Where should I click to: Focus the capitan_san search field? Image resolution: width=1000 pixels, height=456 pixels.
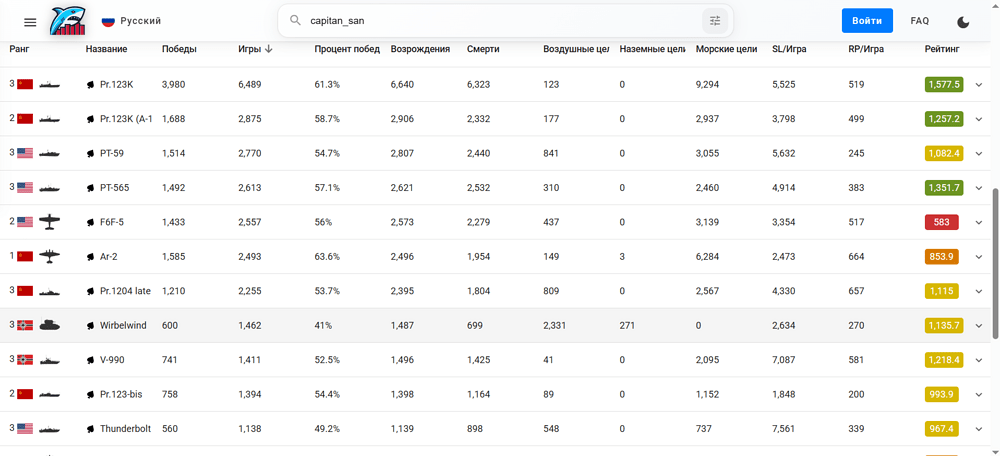pos(500,20)
